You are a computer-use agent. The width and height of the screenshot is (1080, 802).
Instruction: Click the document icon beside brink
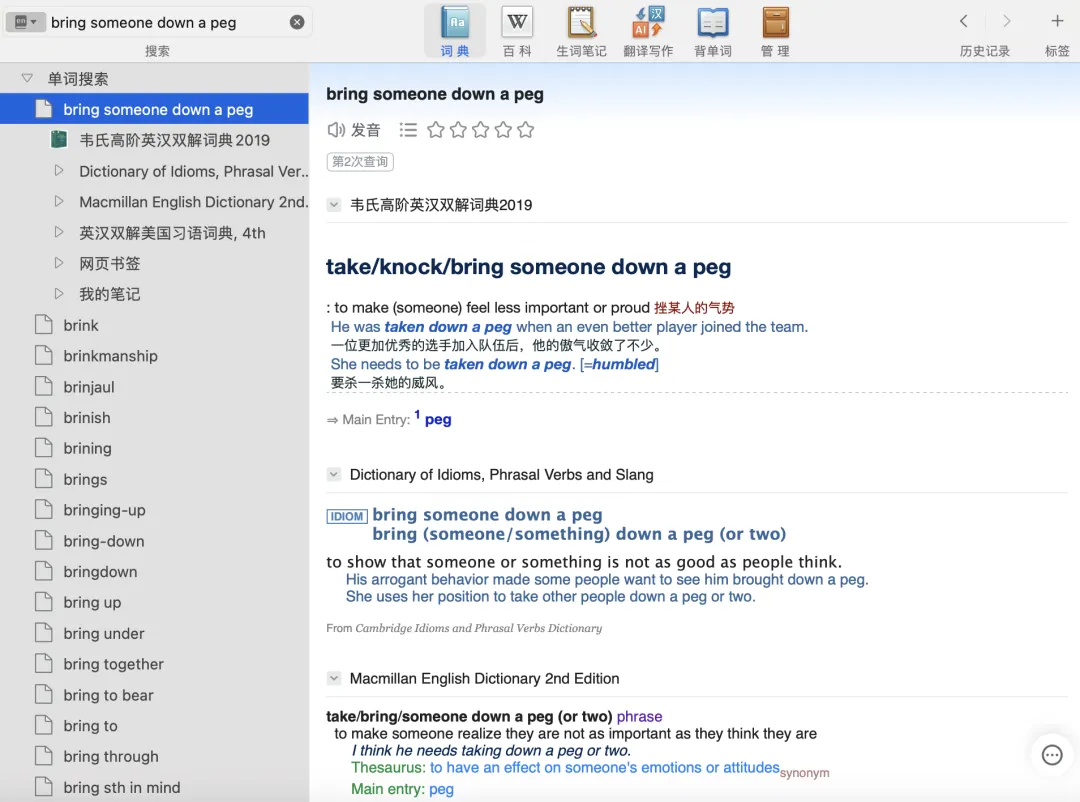[43, 325]
